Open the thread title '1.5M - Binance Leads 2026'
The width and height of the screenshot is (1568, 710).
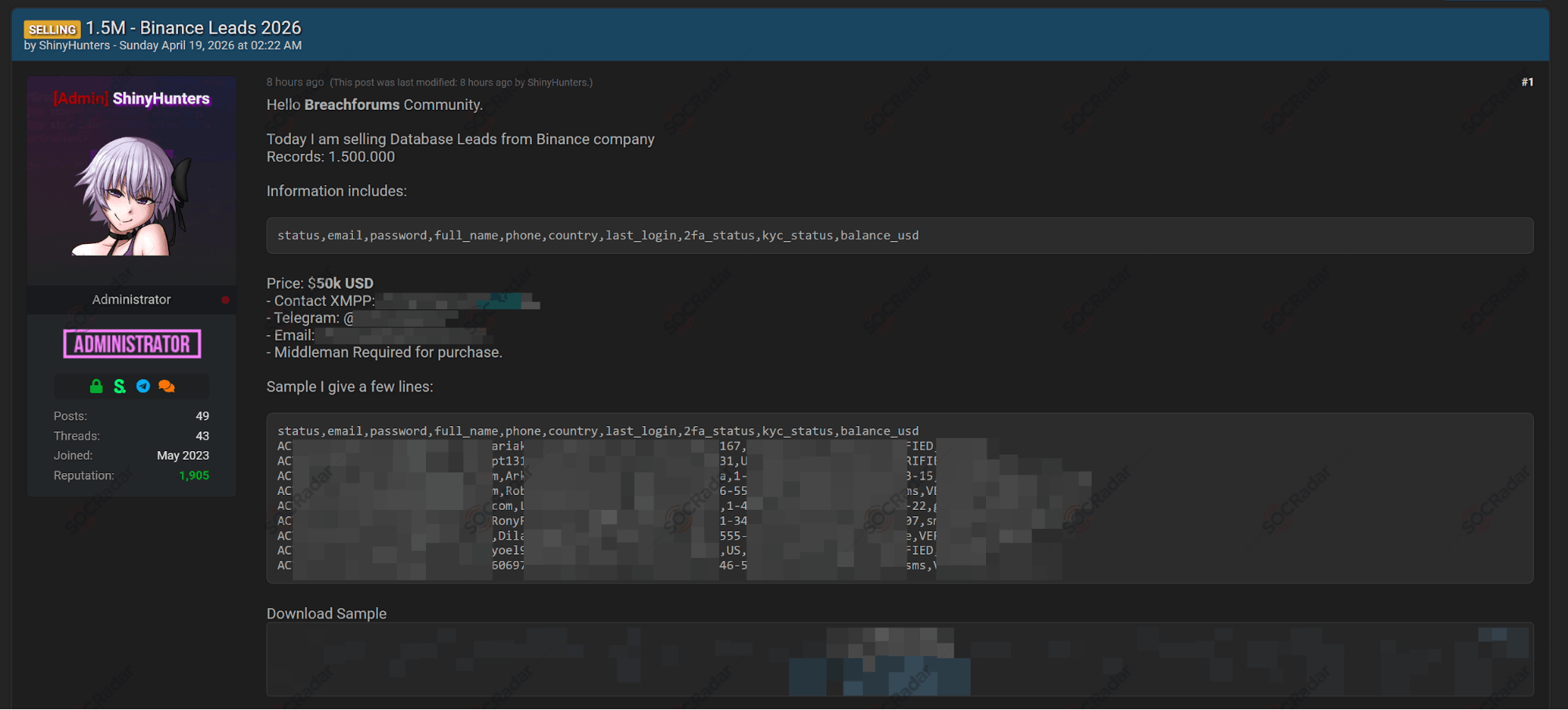click(193, 27)
